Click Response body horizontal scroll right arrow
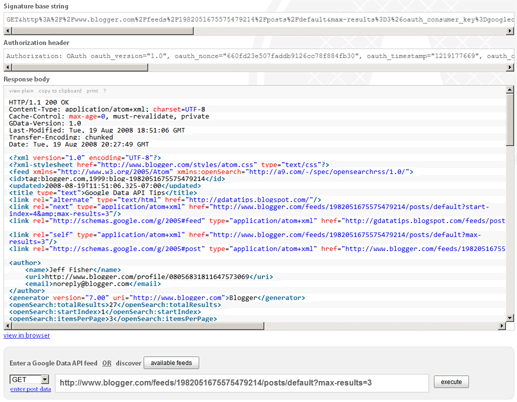The height and width of the screenshot is (402, 517). coord(502,326)
